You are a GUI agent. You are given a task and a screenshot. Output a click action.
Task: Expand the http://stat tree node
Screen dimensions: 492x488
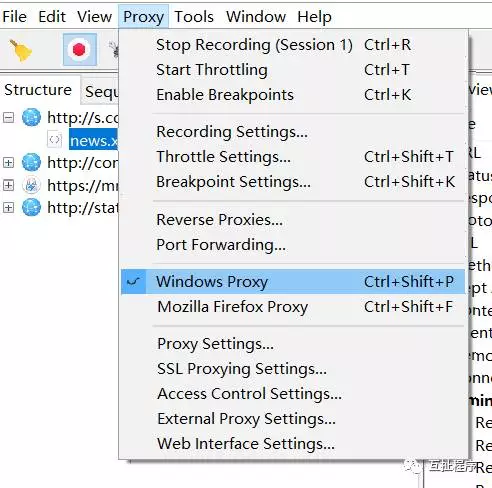coord(8,208)
